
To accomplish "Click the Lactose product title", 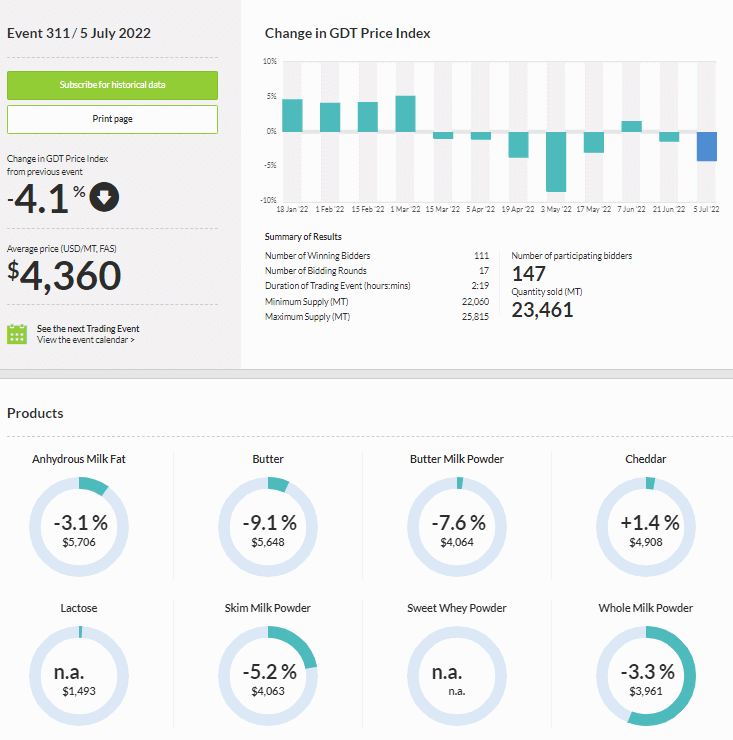I will (x=79, y=608).
